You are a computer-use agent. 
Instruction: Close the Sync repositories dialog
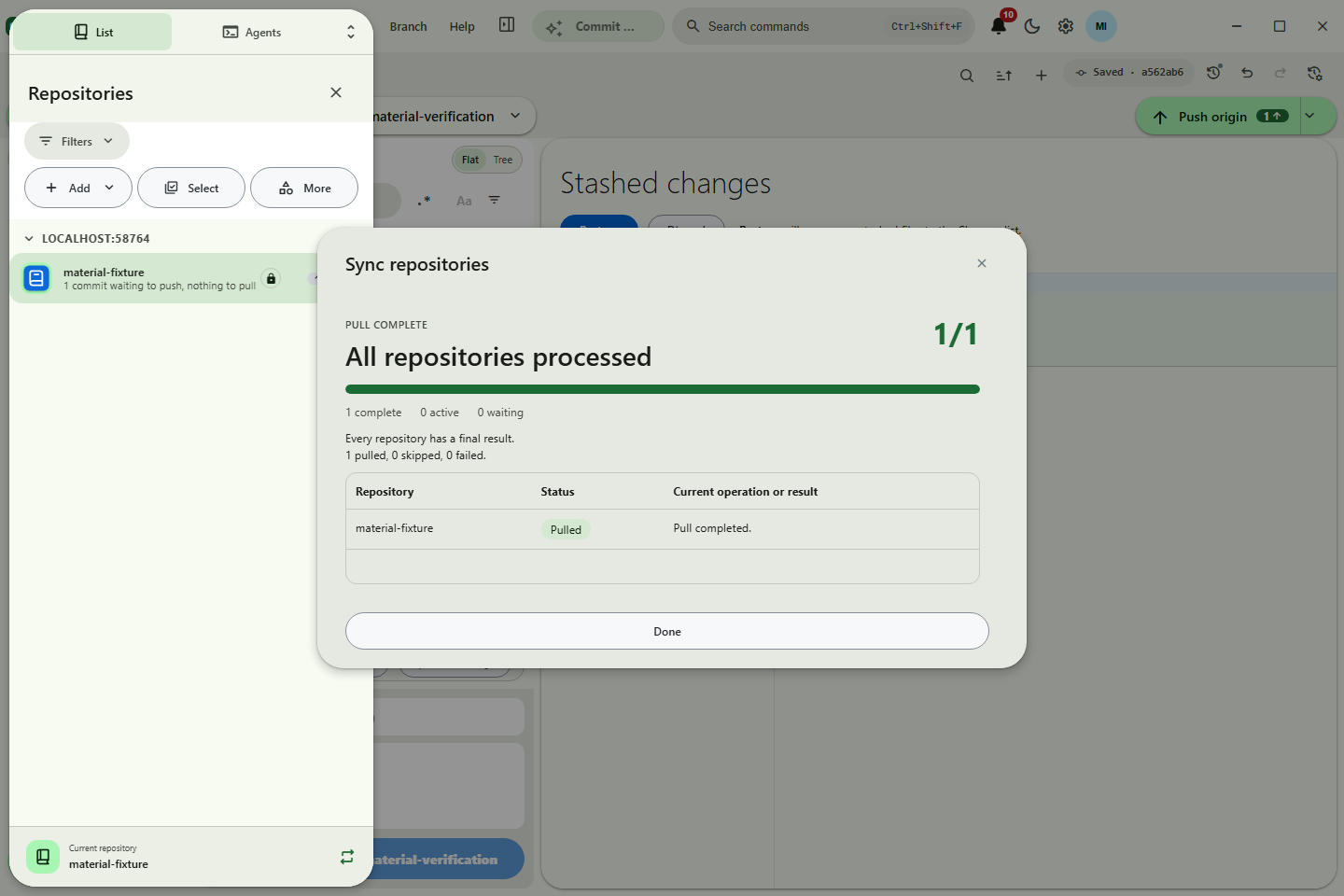click(x=981, y=263)
